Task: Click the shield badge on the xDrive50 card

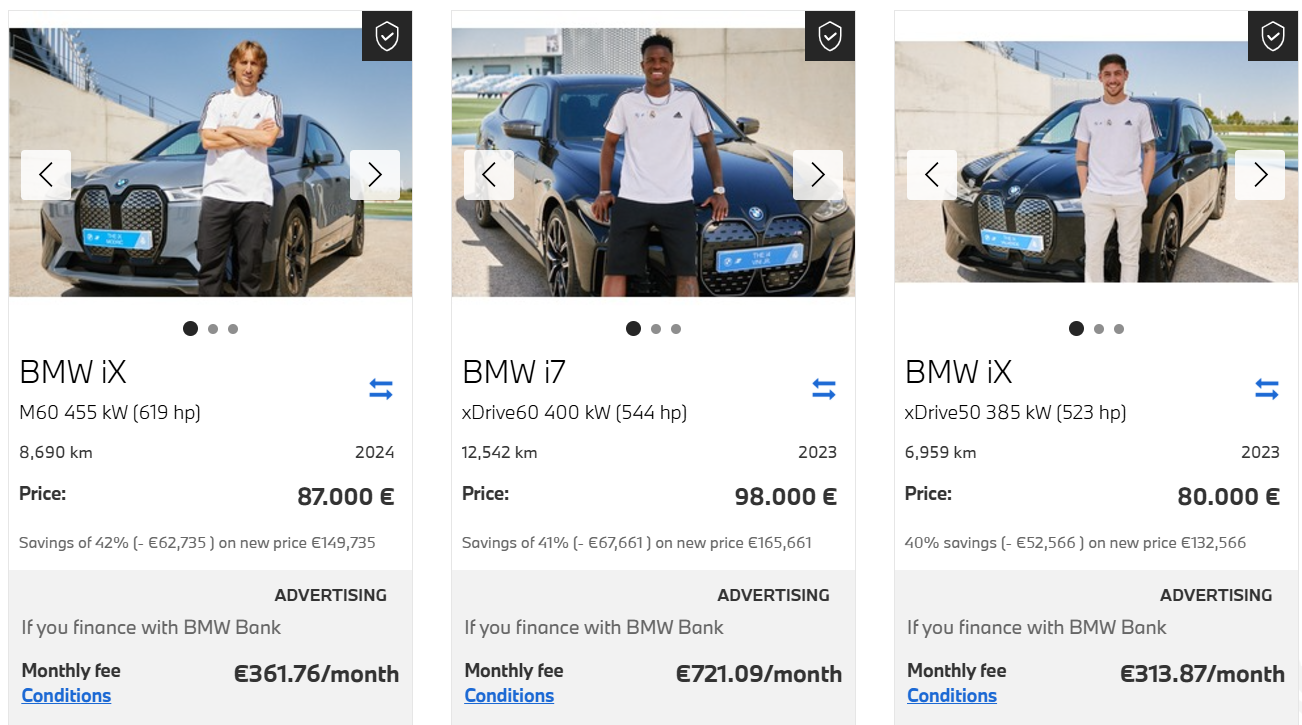Action: pos(1273,37)
